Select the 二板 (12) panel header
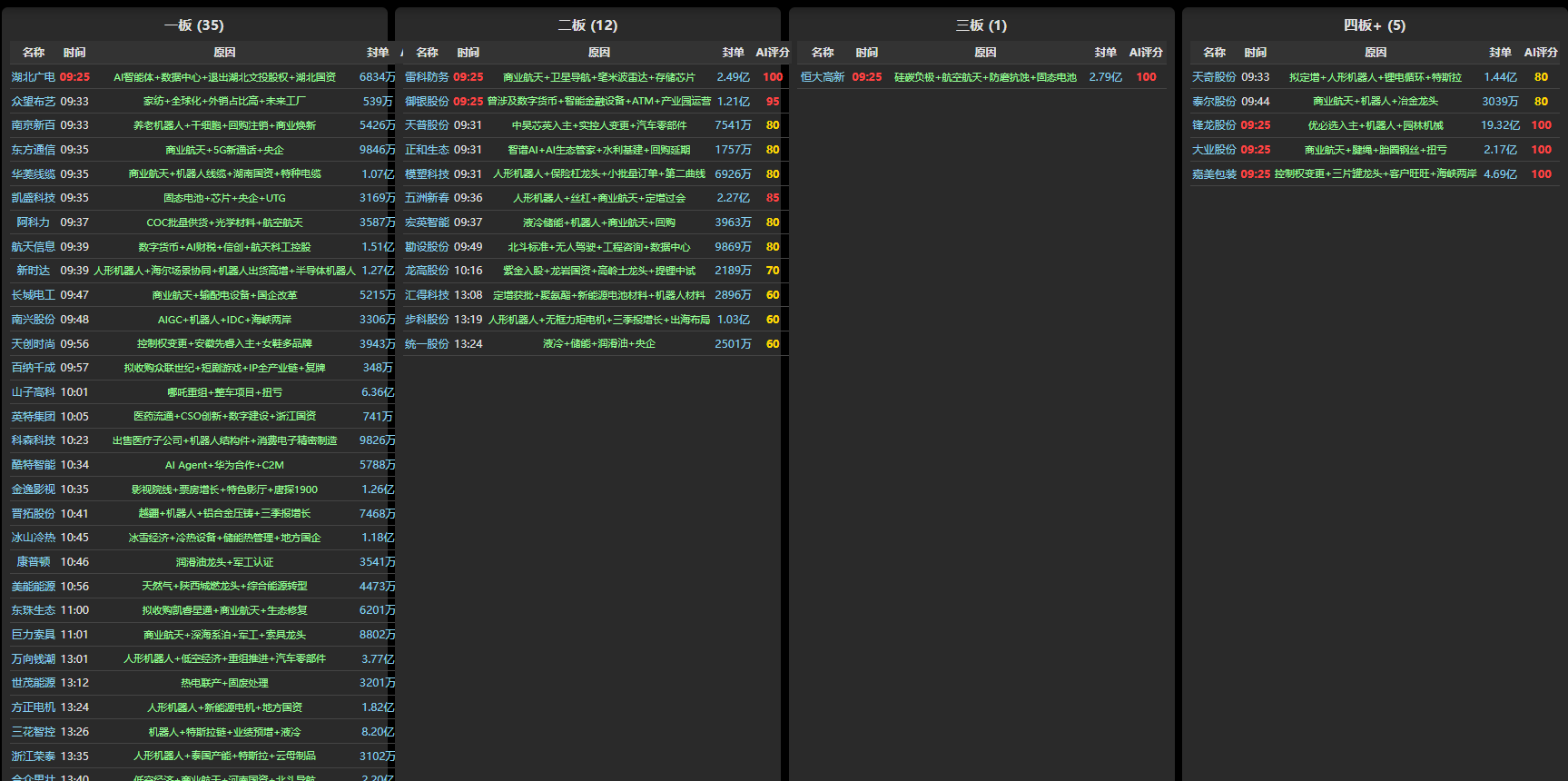The width and height of the screenshot is (1568, 781). (x=587, y=25)
